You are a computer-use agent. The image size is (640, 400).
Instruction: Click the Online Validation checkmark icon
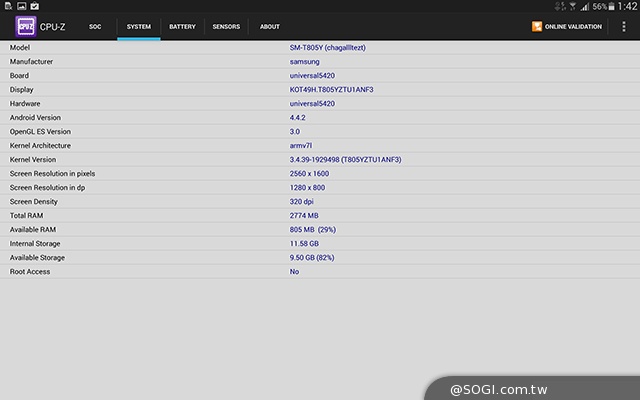coord(537,27)
